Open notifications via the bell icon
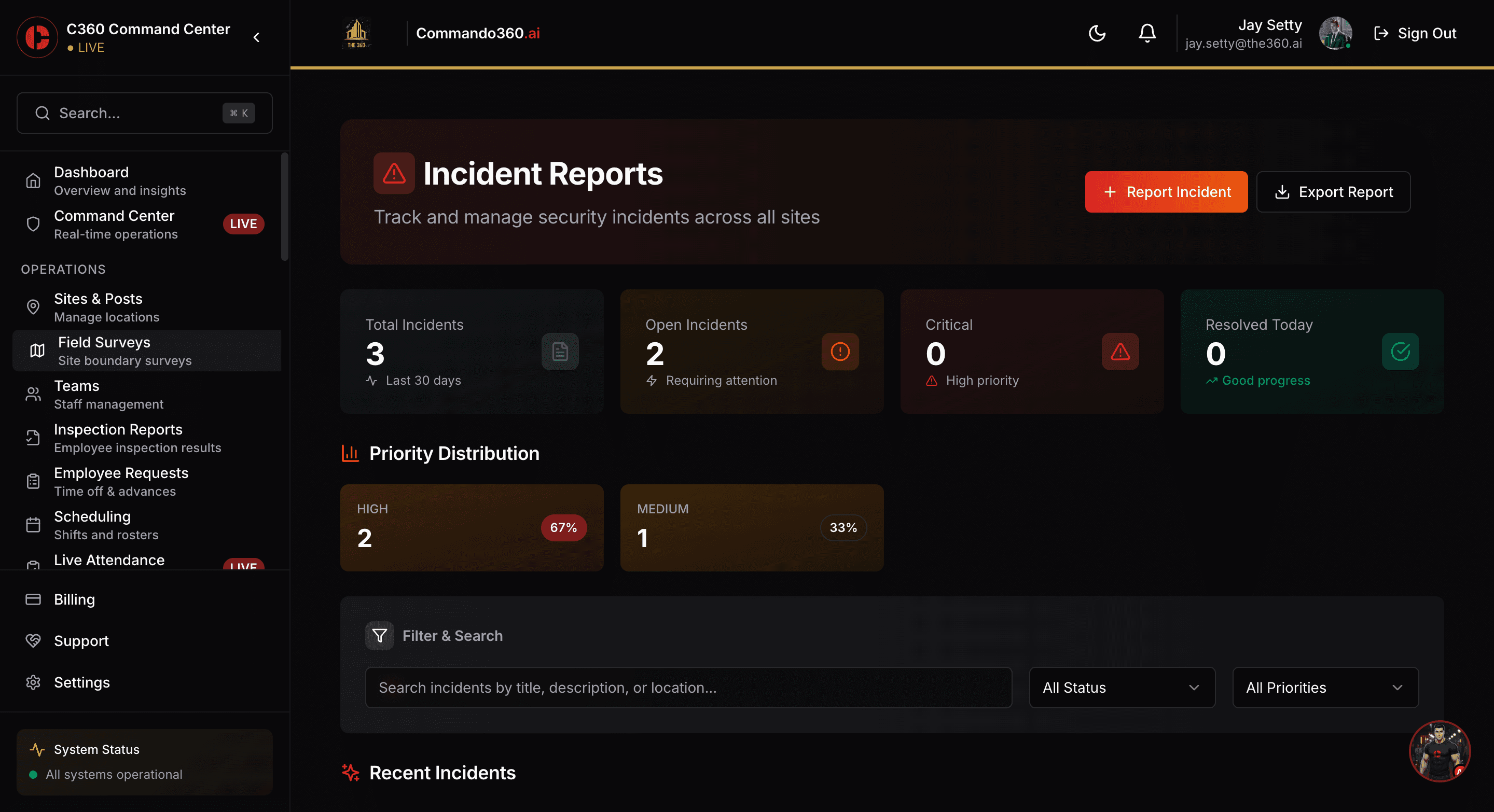This screenshot has height=812, width=1494. [x=1146, y=33]
